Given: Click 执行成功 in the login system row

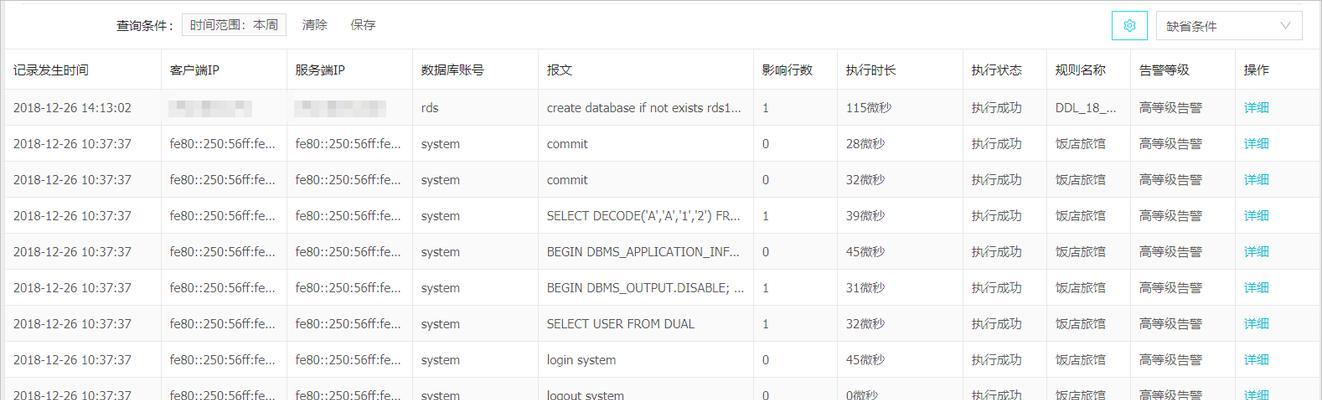Looking at the screenshot, I should (x=997, y=360).
